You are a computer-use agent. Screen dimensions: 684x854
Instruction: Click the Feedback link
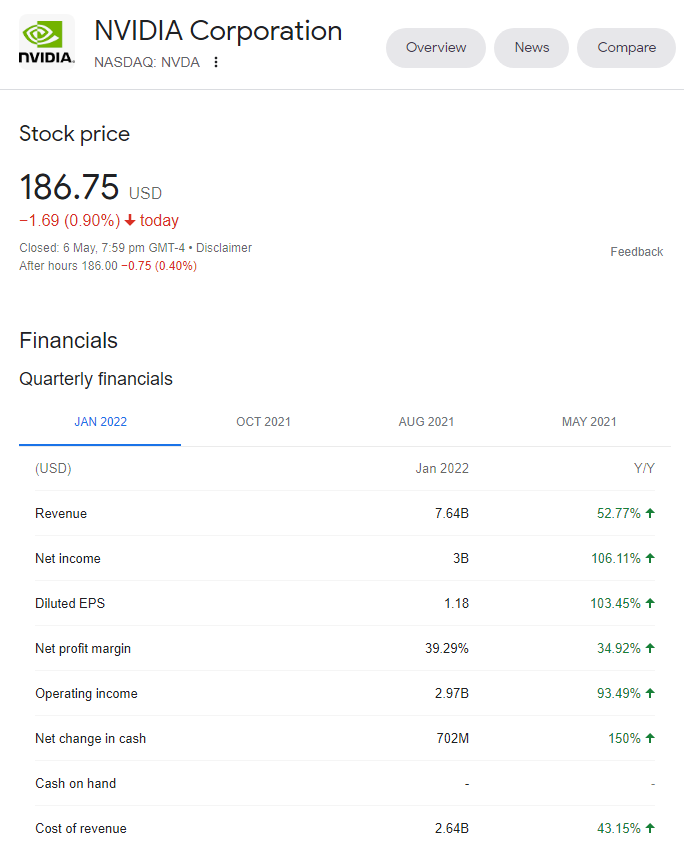coord(636,252)
